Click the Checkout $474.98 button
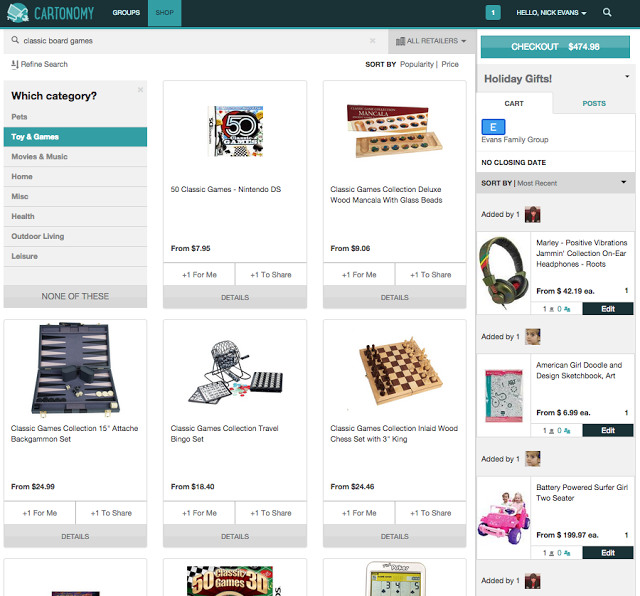 [x=555, y=47]
